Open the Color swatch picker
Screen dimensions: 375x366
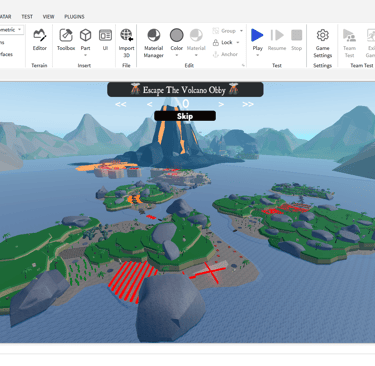[176, 35]
